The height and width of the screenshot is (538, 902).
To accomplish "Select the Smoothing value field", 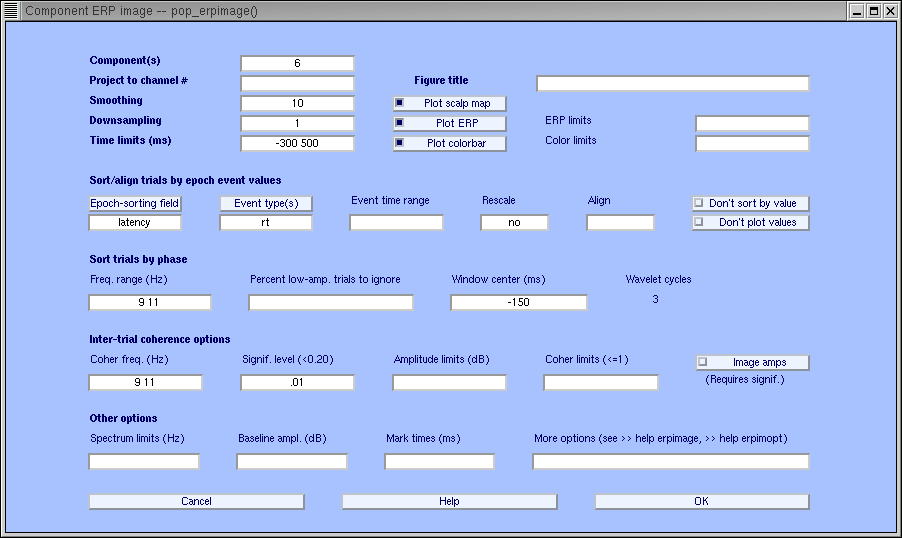I will tap(297, 103).
